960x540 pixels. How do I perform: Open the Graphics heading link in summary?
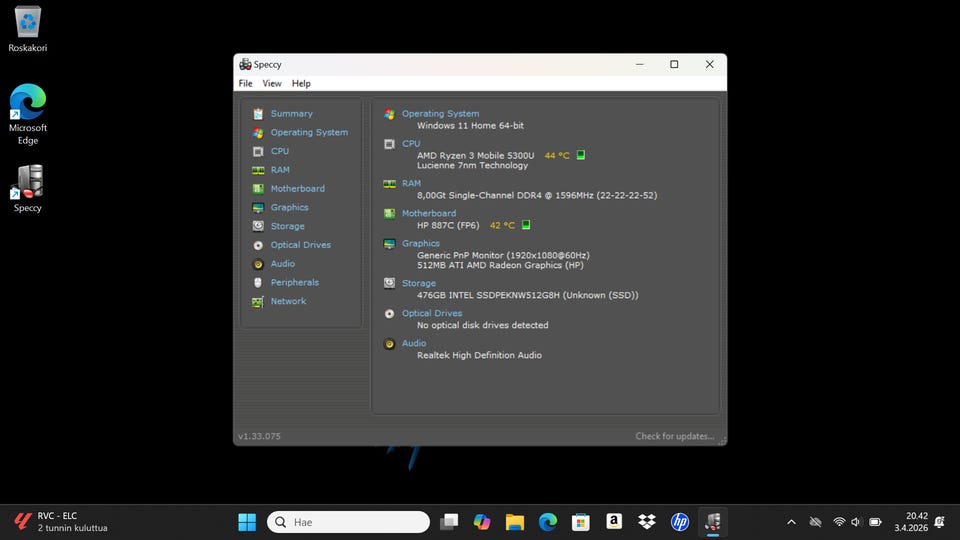coord(421,243)
